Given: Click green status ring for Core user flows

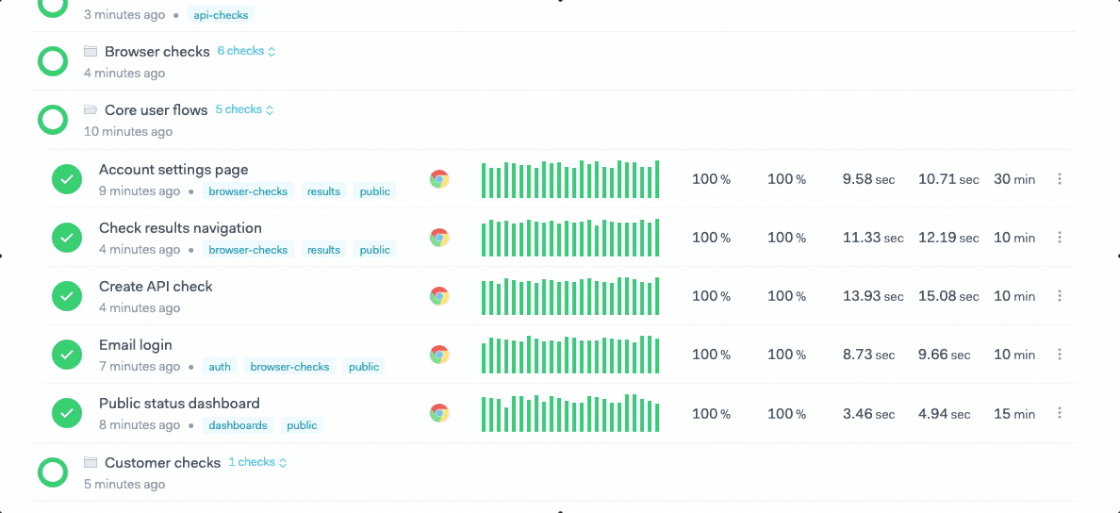Looking at the screenshot, I should point(52,120).
